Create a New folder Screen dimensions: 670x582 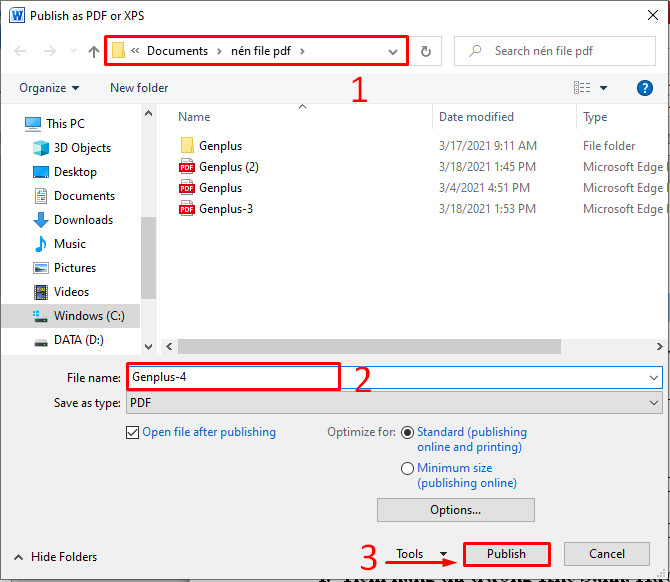139,88
